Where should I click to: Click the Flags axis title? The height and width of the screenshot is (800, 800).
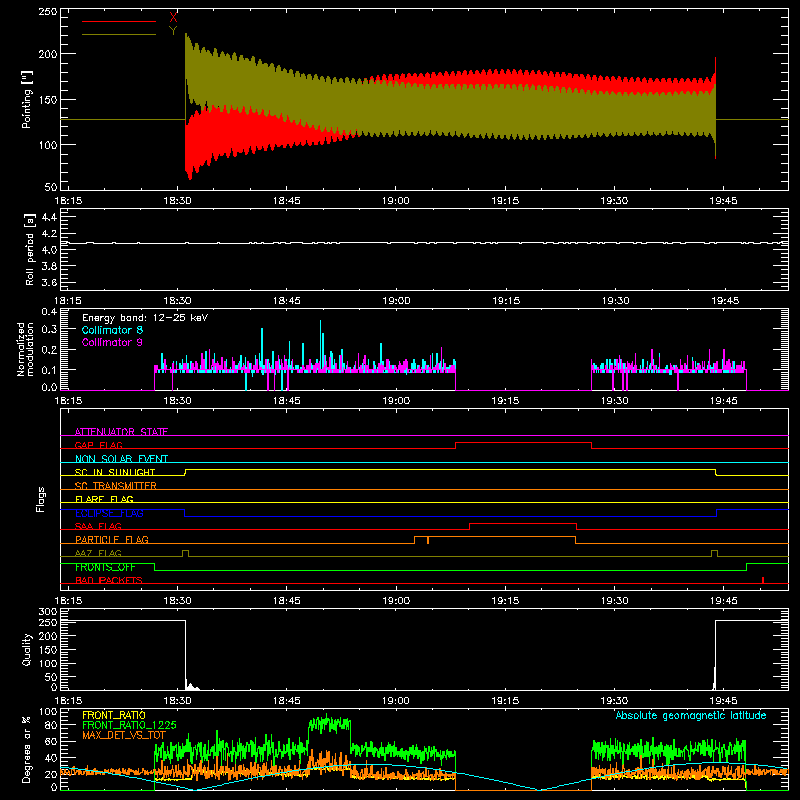coord(40,499)
